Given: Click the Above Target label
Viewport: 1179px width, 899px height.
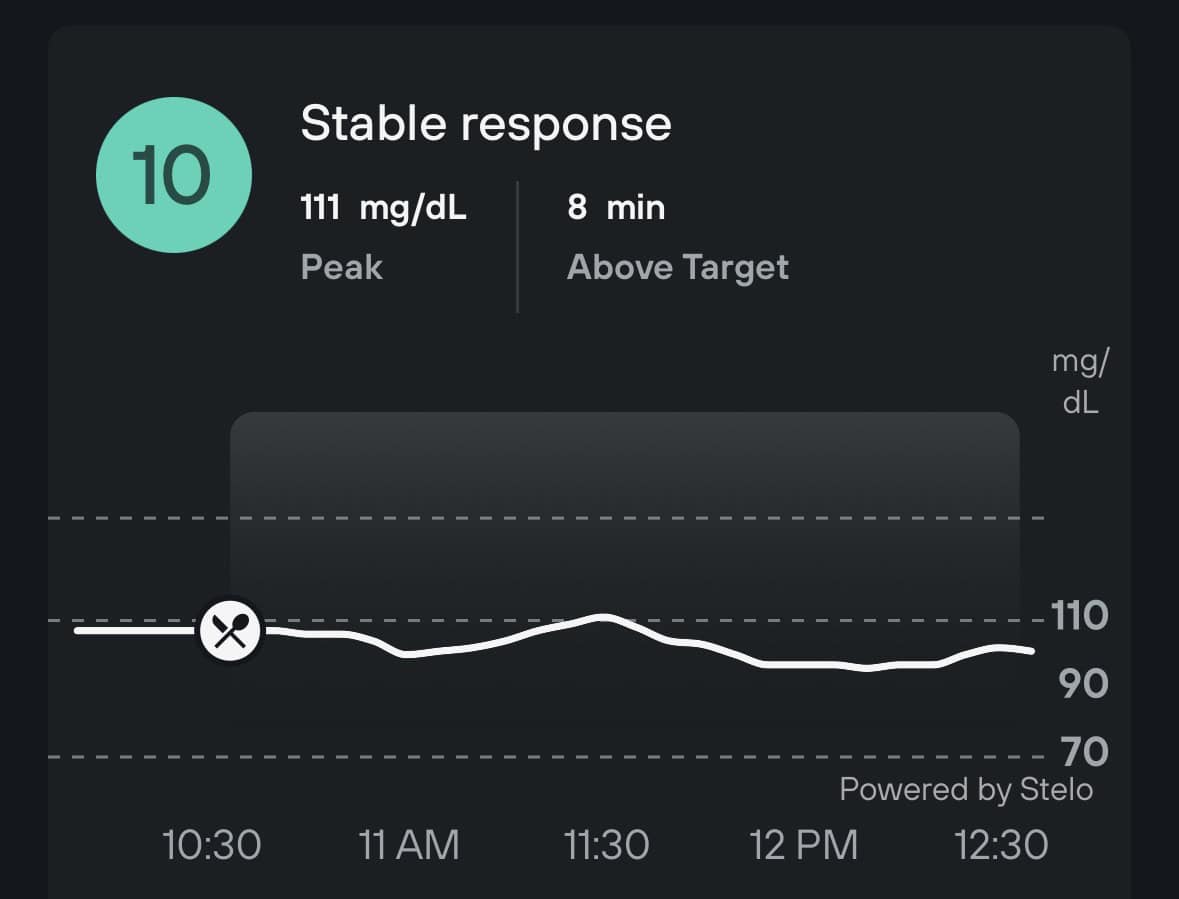Looking at the screenshot, I should coord(678,266).
